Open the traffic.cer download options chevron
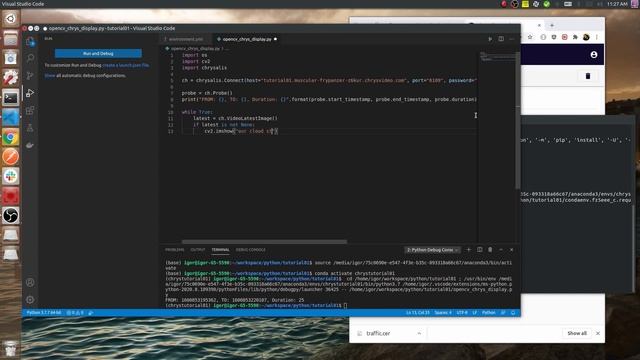The width and height of the screenshot is (640, 360). 419,333
